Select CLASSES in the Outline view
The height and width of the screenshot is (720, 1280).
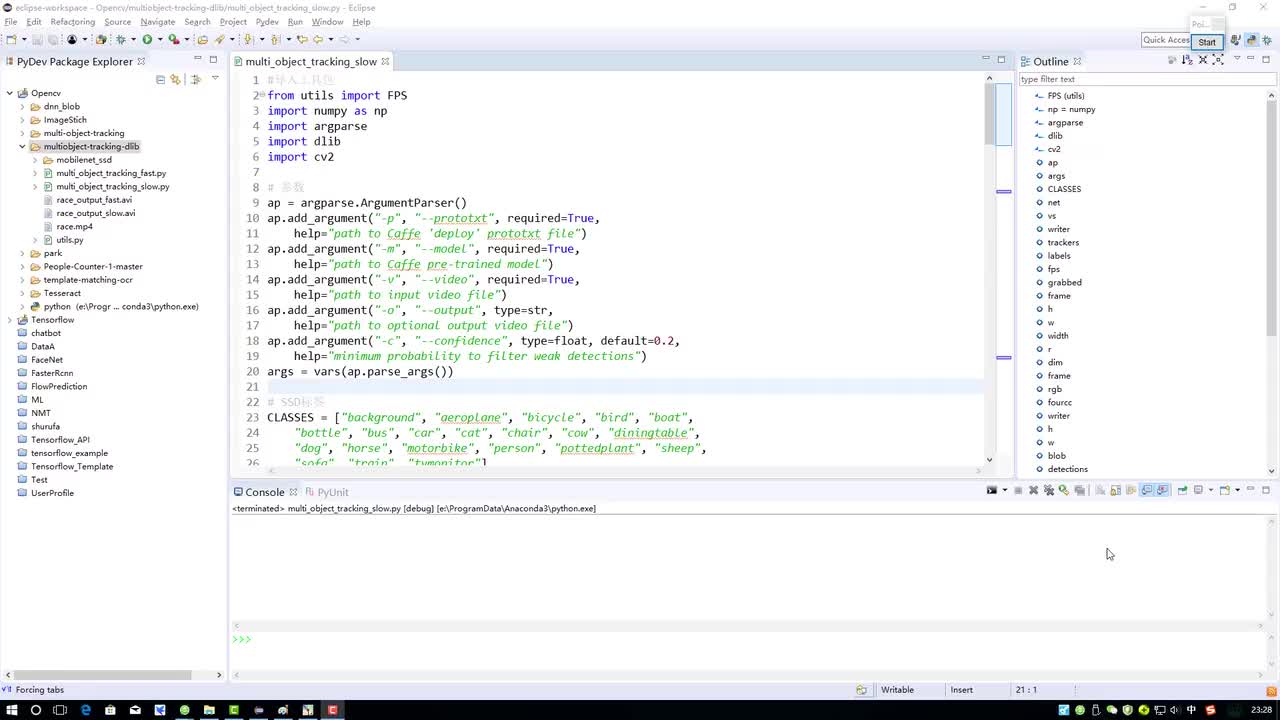click(1064, 189)
